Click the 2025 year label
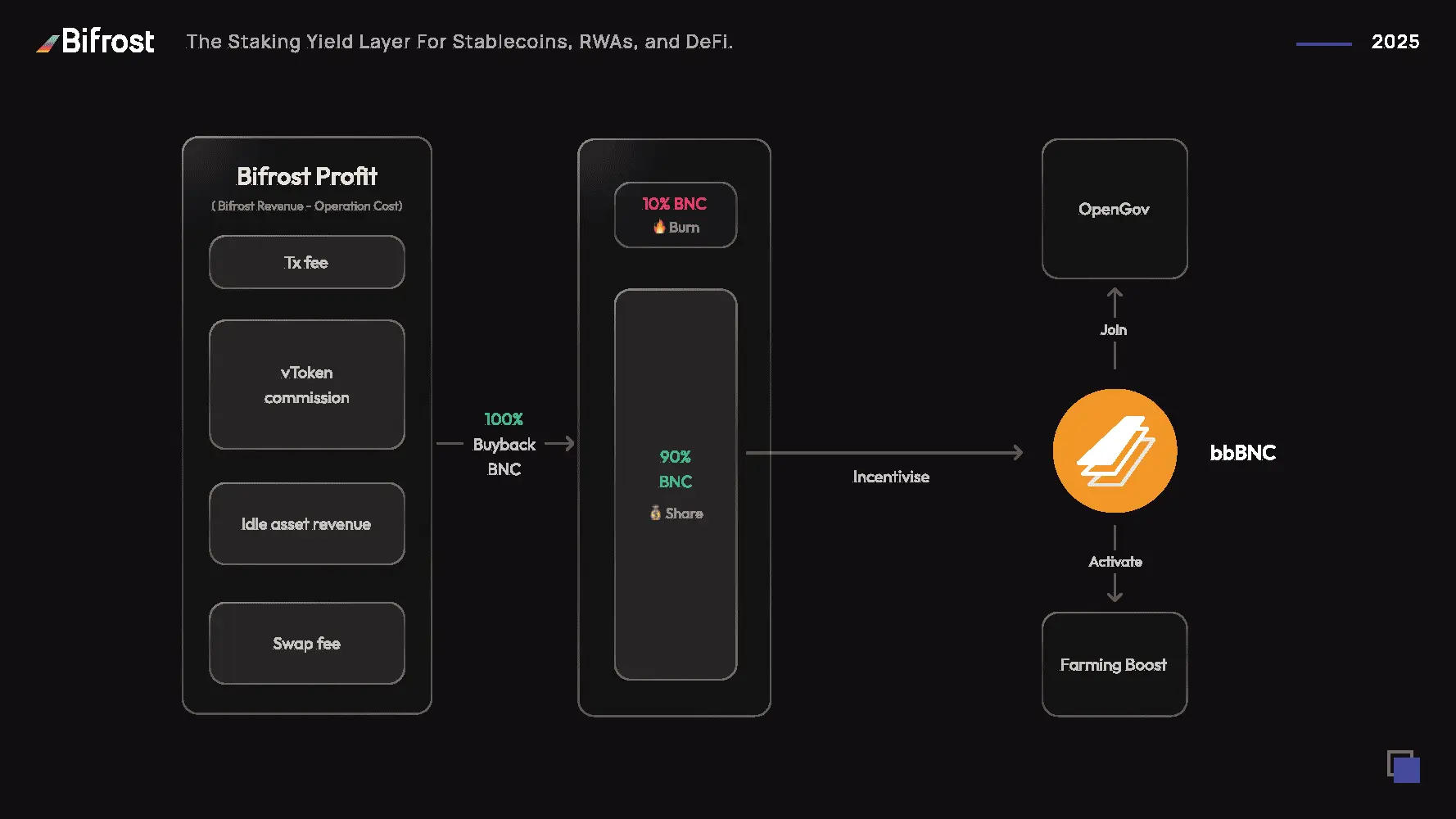This screenshot has height=819, width=1456. [1395, 42]
